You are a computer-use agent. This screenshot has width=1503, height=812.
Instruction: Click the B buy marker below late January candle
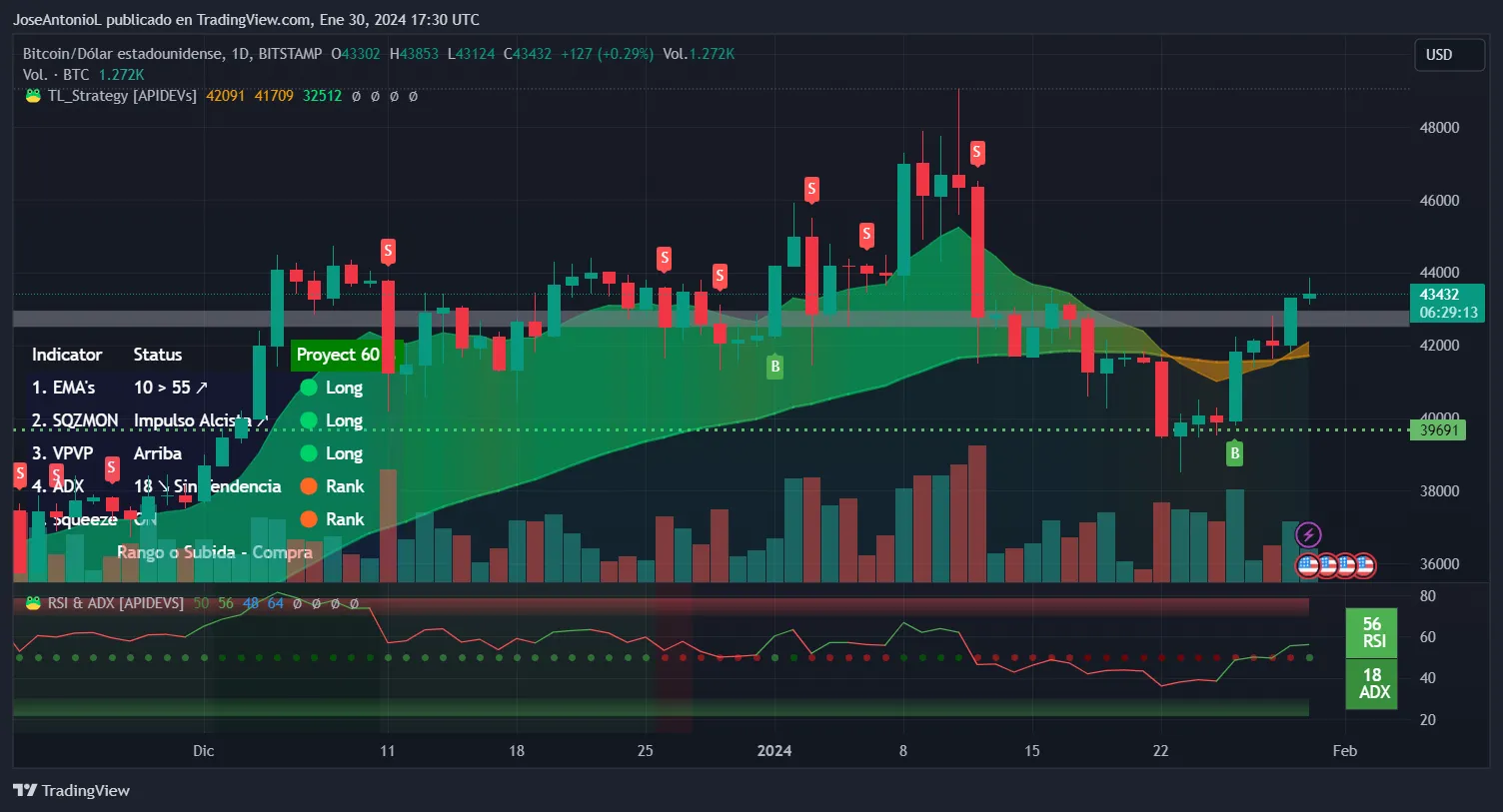click(x=1235, y=453)
